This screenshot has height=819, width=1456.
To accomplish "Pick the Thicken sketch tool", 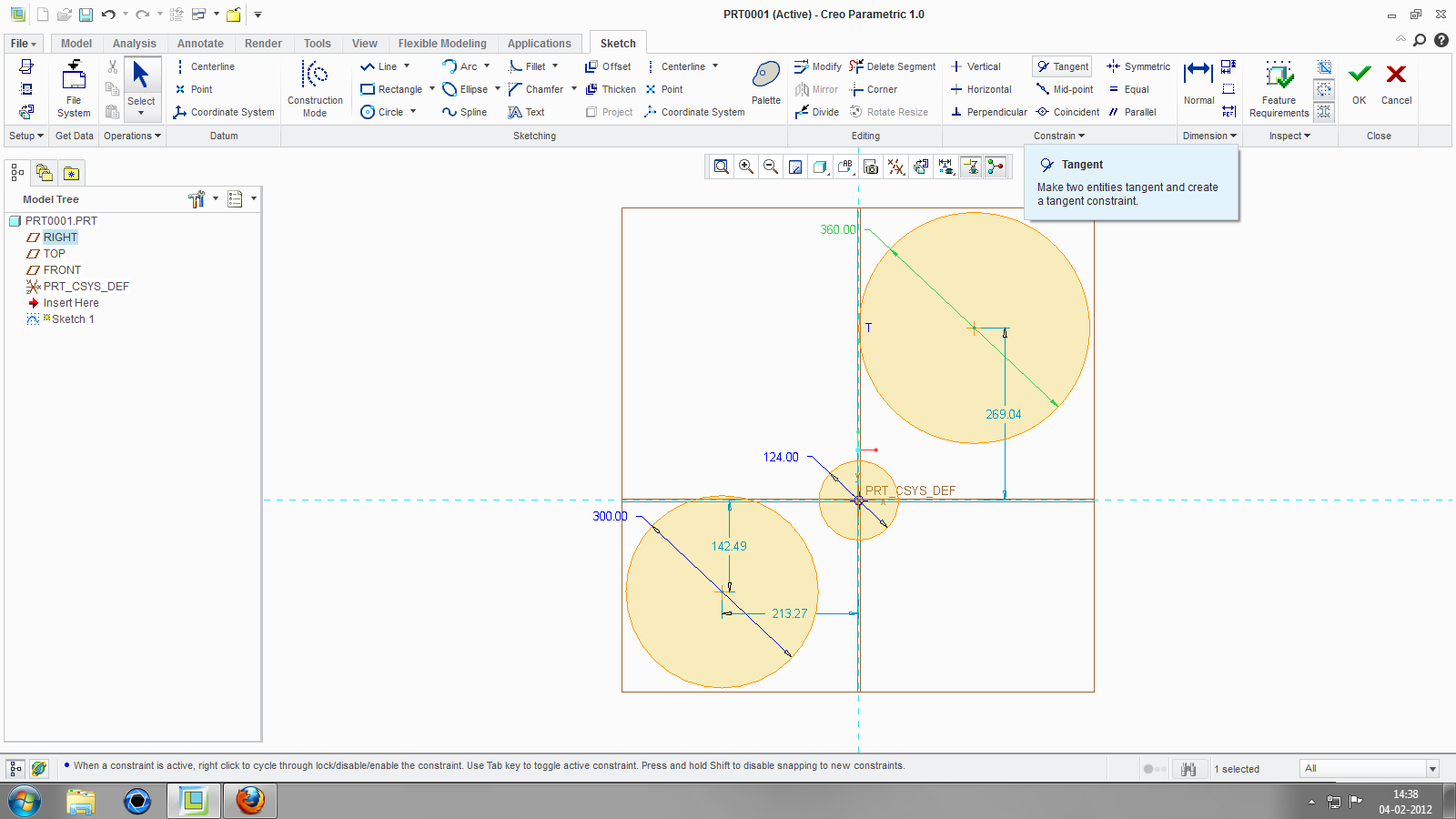I will tap(611, 89).
